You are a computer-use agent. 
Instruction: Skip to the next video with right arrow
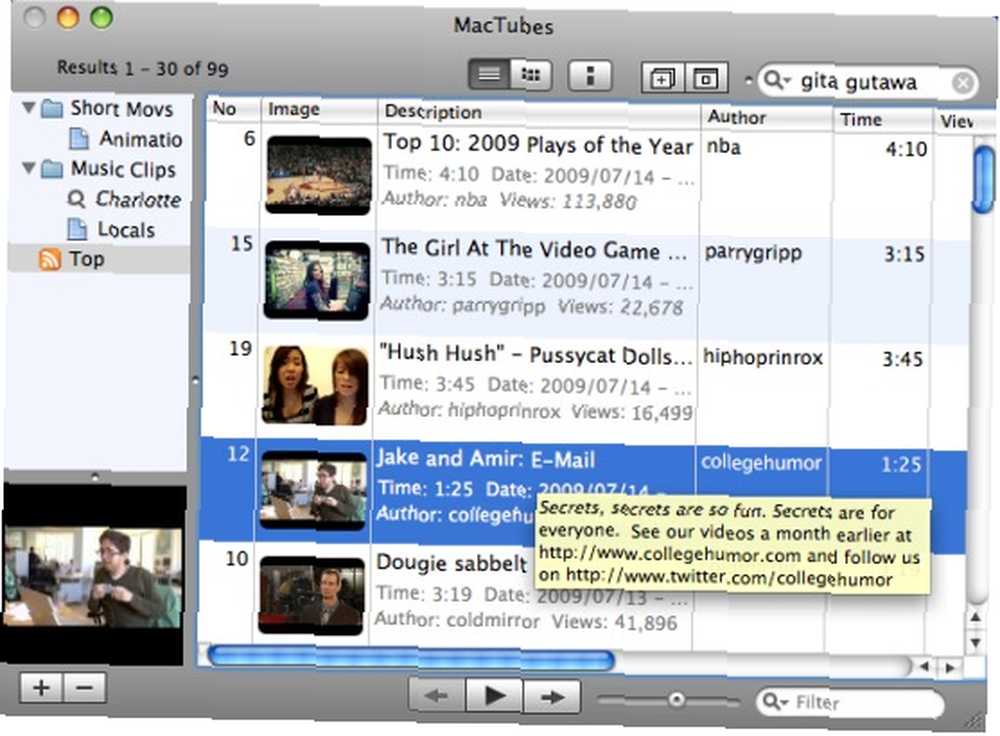point(552,697)
